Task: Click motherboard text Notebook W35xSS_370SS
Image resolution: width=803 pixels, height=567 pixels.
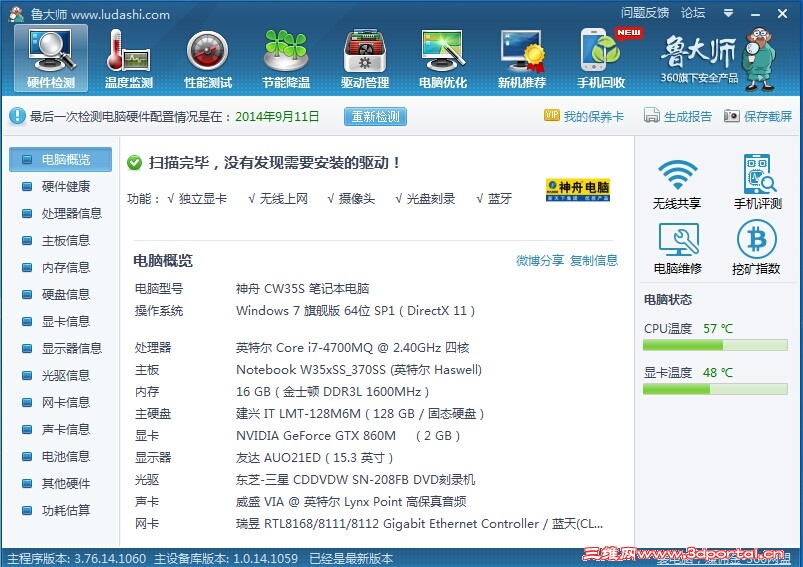Action: click(x=358, y=370)
